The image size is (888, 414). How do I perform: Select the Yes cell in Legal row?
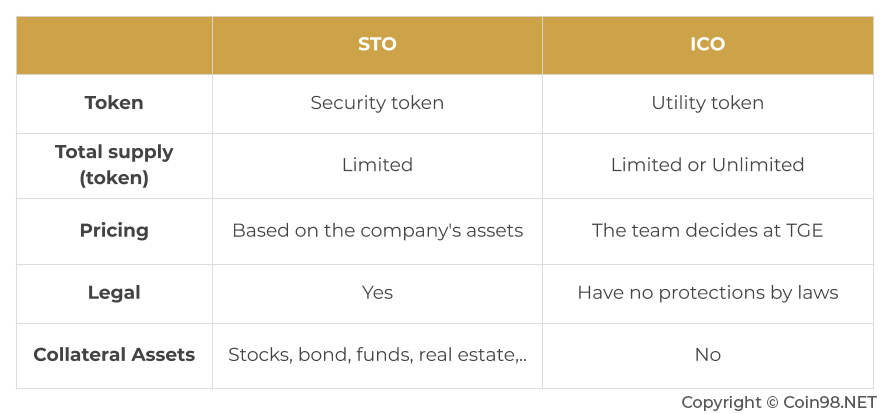(377, 293)
